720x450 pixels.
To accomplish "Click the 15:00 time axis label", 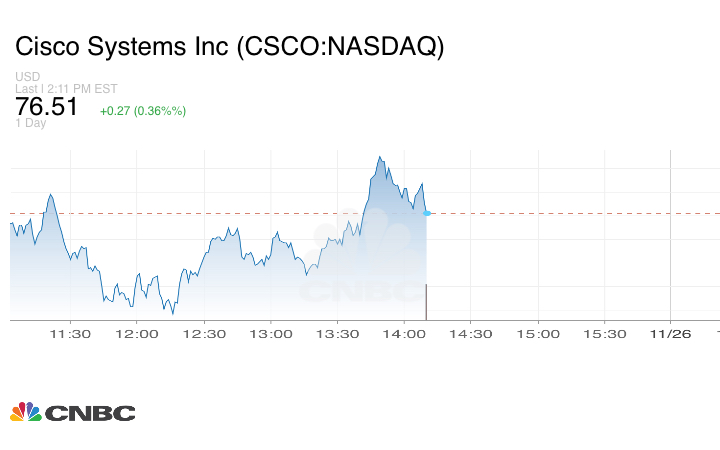I will tap(537, 334).
